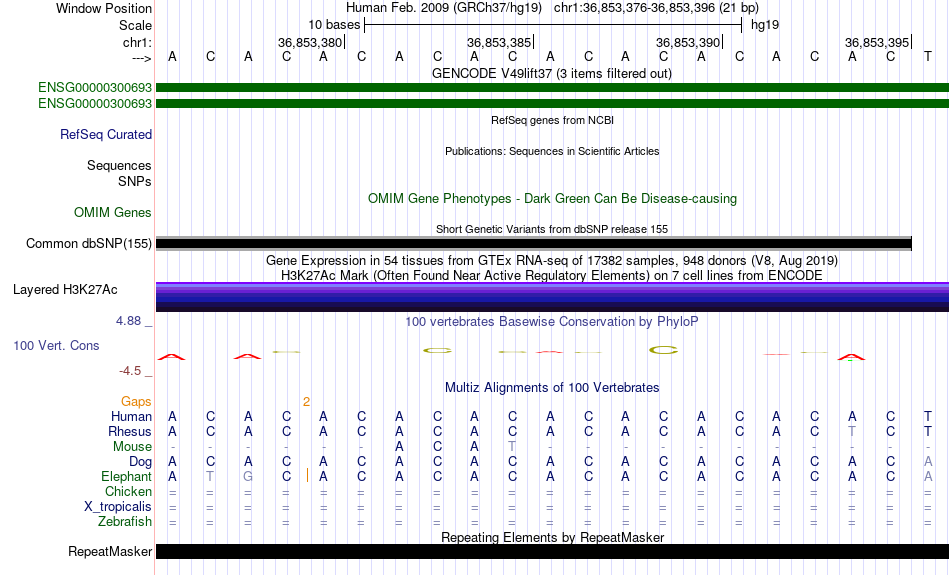This screenshot has width=950, height=575.
Task: Click position label 36,853,385 on ruler
Action: point(499,42)
